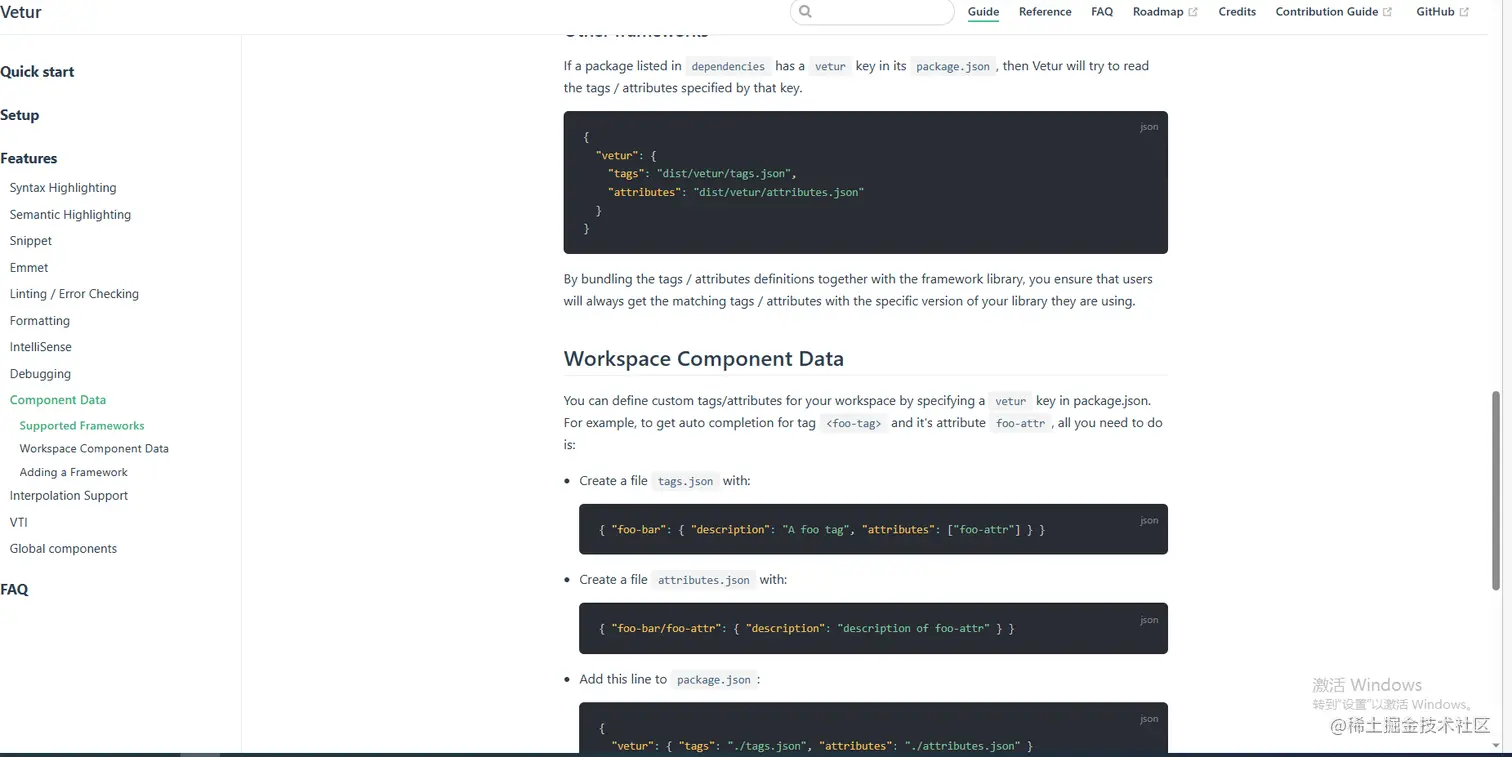
Task: Click the inline code 'attributes.json'
Action: point(704,580)
